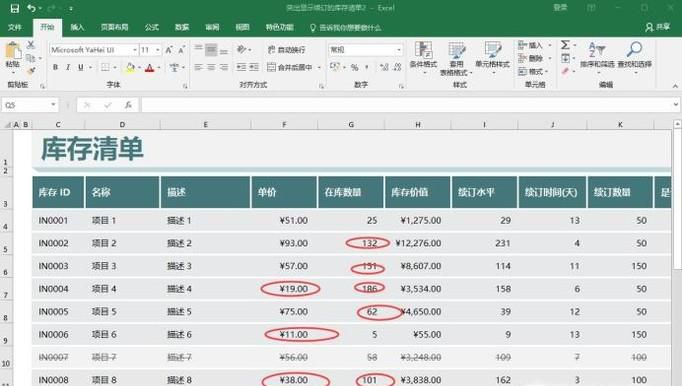Toggle Wrap Text (自动换行)
The image size is (682, 386).
286,50
